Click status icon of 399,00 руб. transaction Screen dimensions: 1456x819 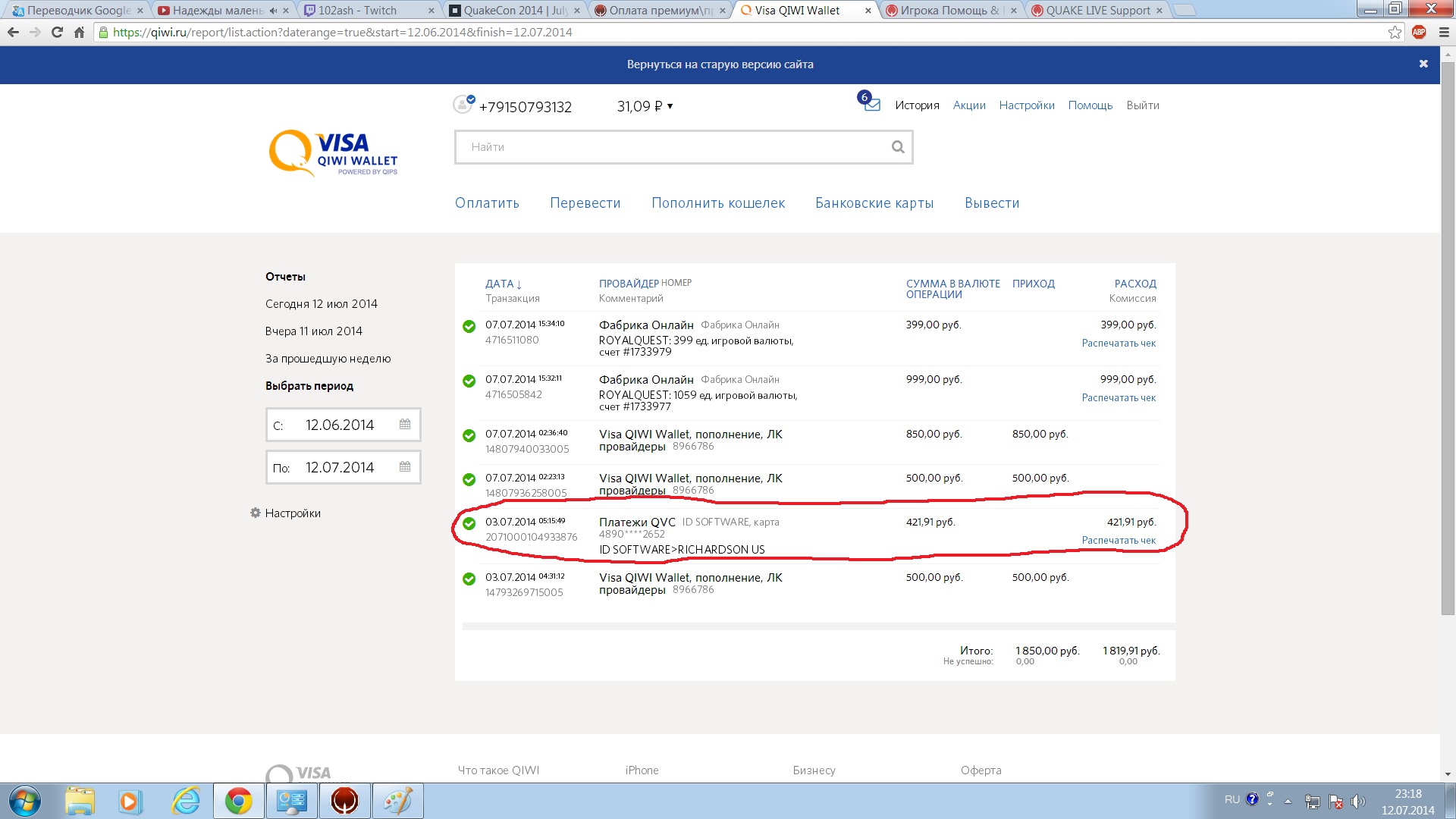469,326
